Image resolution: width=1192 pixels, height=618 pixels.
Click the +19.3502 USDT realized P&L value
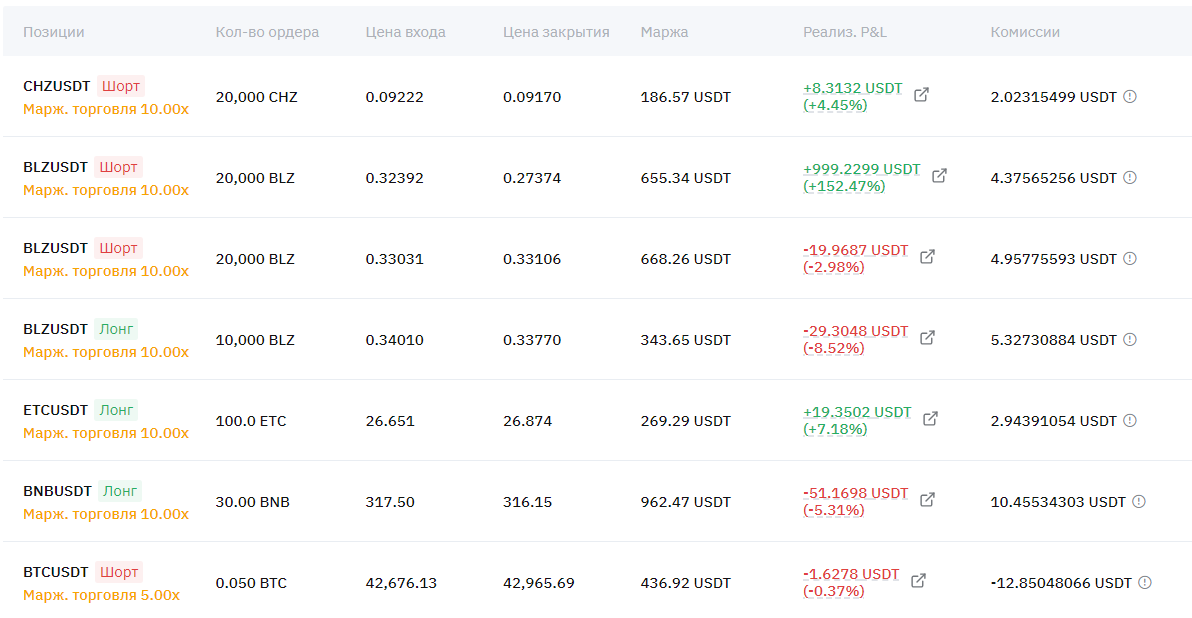click(x=857, y=412)
